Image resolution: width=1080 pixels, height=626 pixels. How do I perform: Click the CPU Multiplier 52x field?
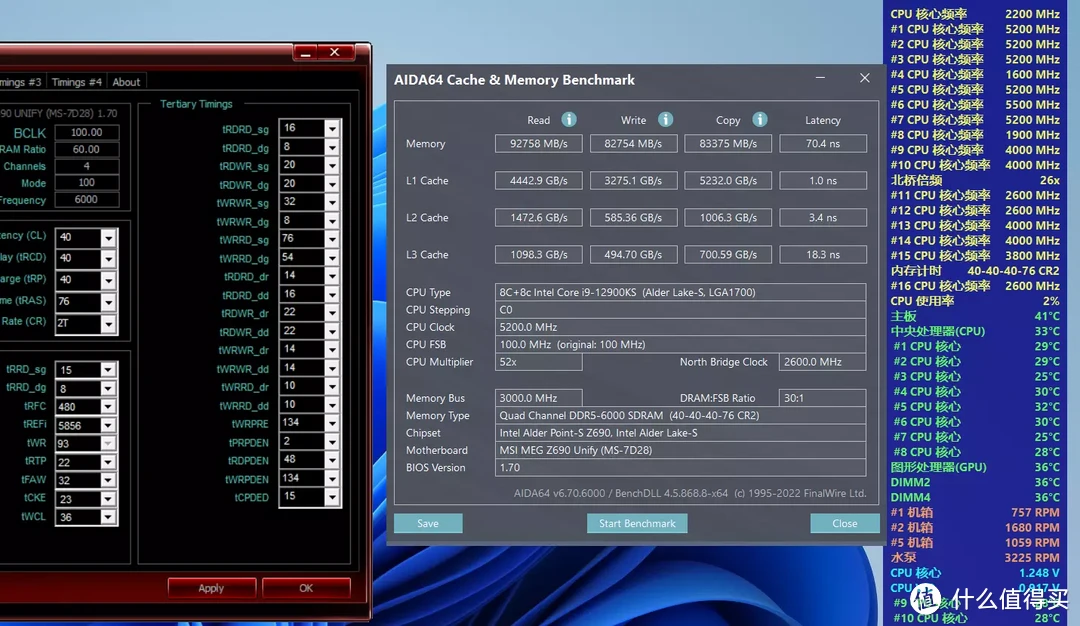539,362
